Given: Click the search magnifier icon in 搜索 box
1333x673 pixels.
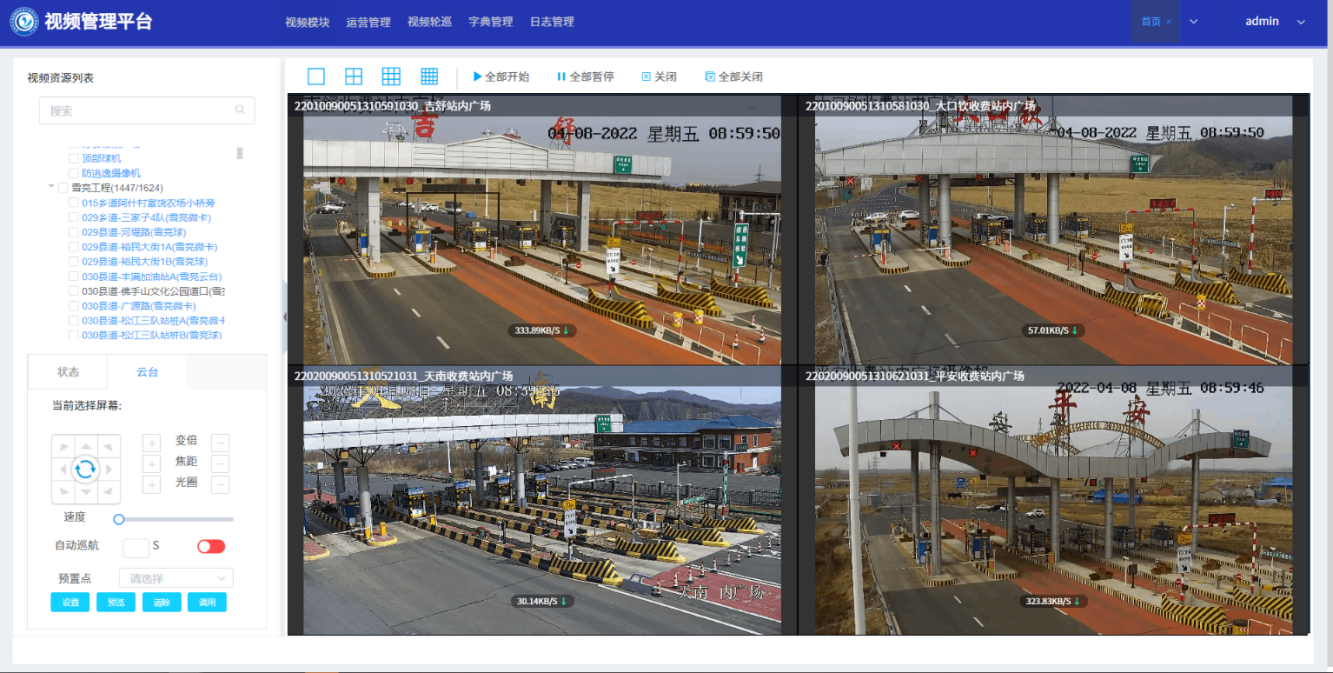Looking at the screenshot, I should pos(240,110).
